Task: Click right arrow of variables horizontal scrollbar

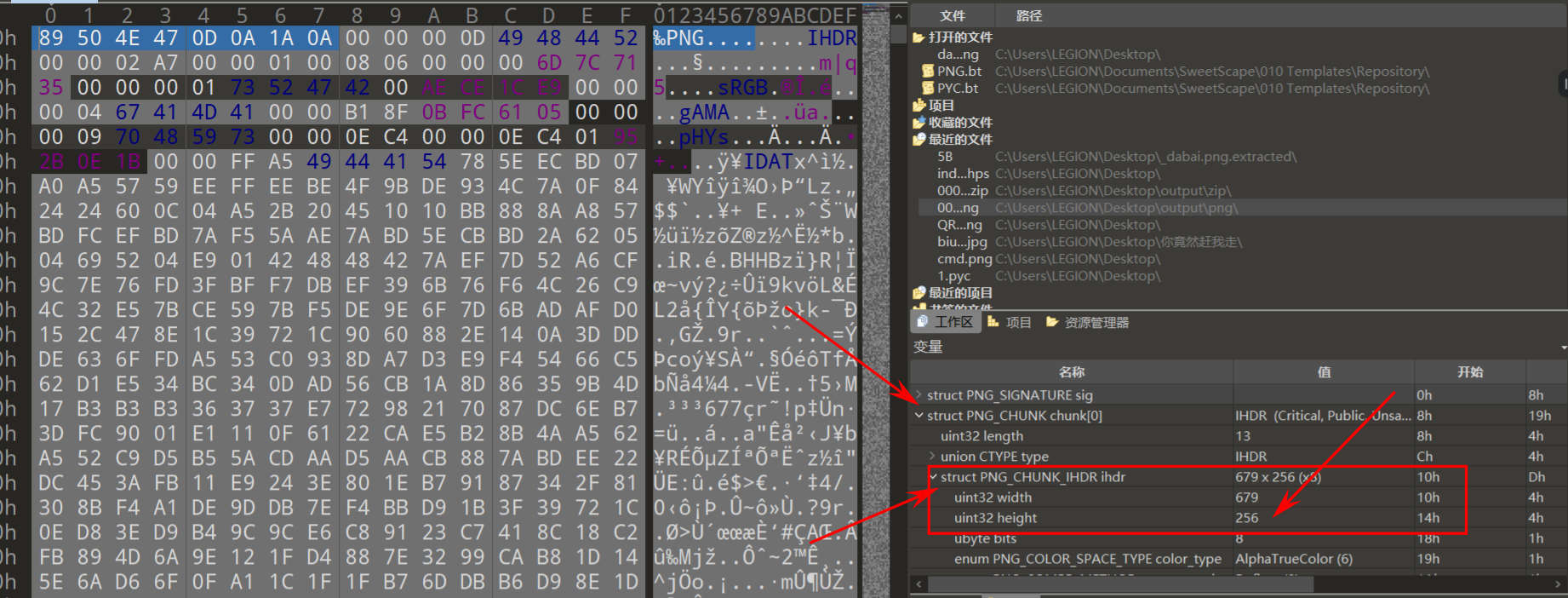Action: (x=1559, y=584)
